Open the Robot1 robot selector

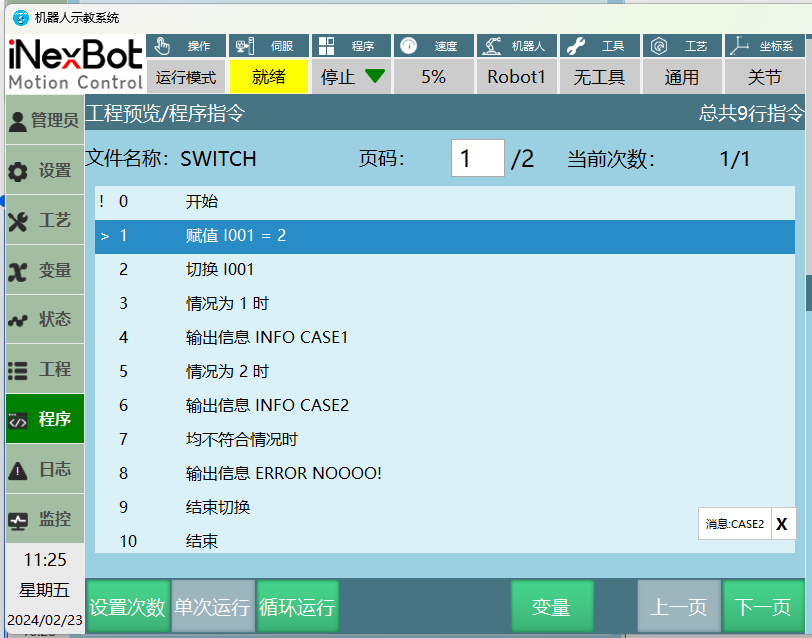click(516, 77)
